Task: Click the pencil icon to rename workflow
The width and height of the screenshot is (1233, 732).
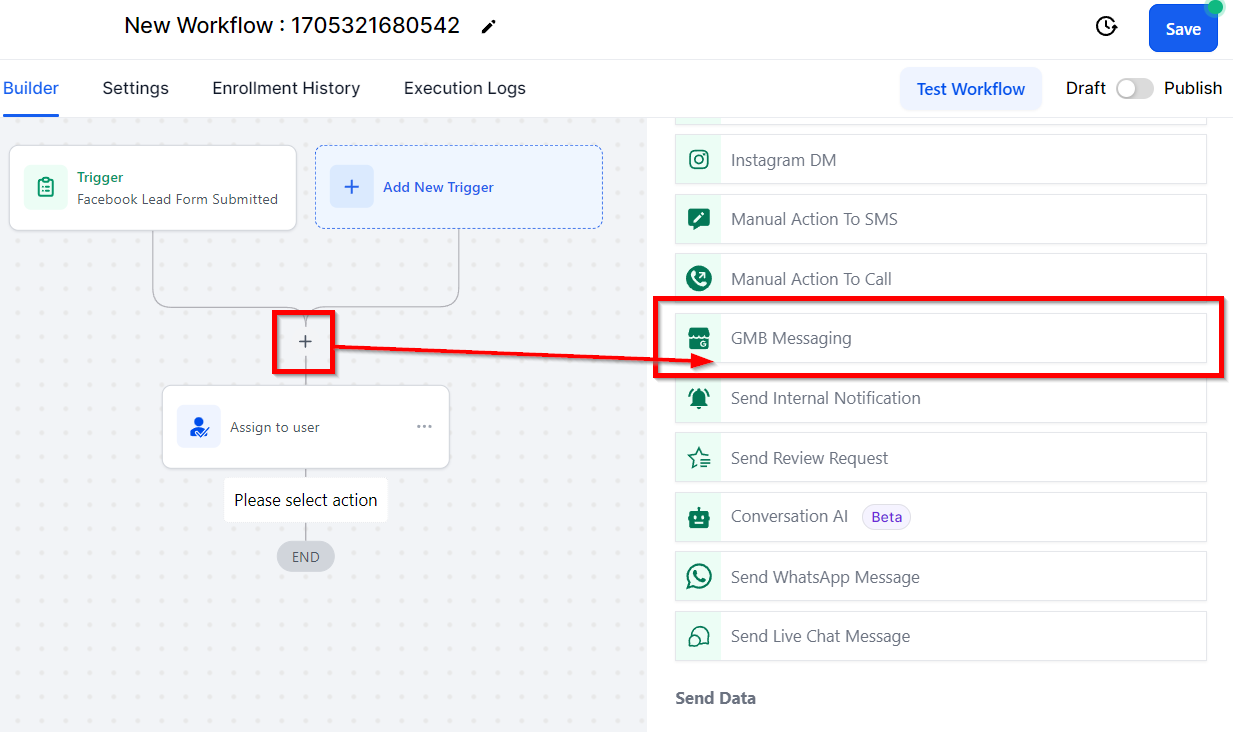Action: (x=488, y=27)
